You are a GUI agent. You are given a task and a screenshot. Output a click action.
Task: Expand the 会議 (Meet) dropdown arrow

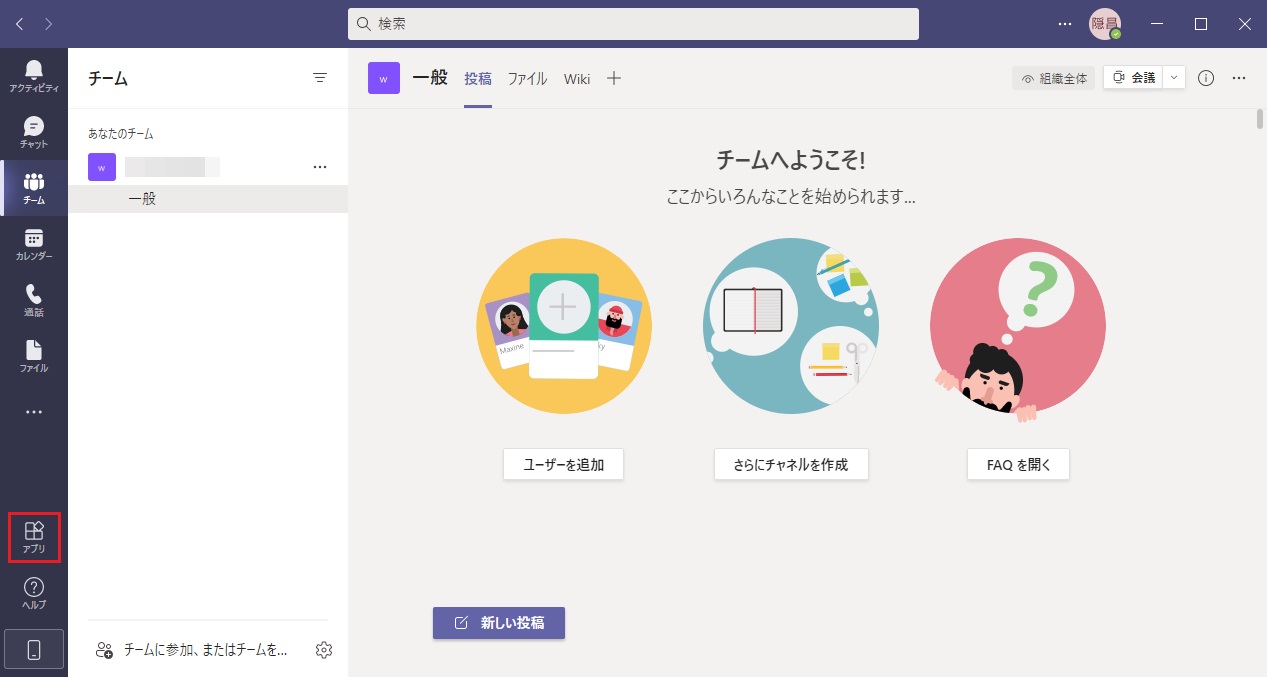click(1174, 78)
